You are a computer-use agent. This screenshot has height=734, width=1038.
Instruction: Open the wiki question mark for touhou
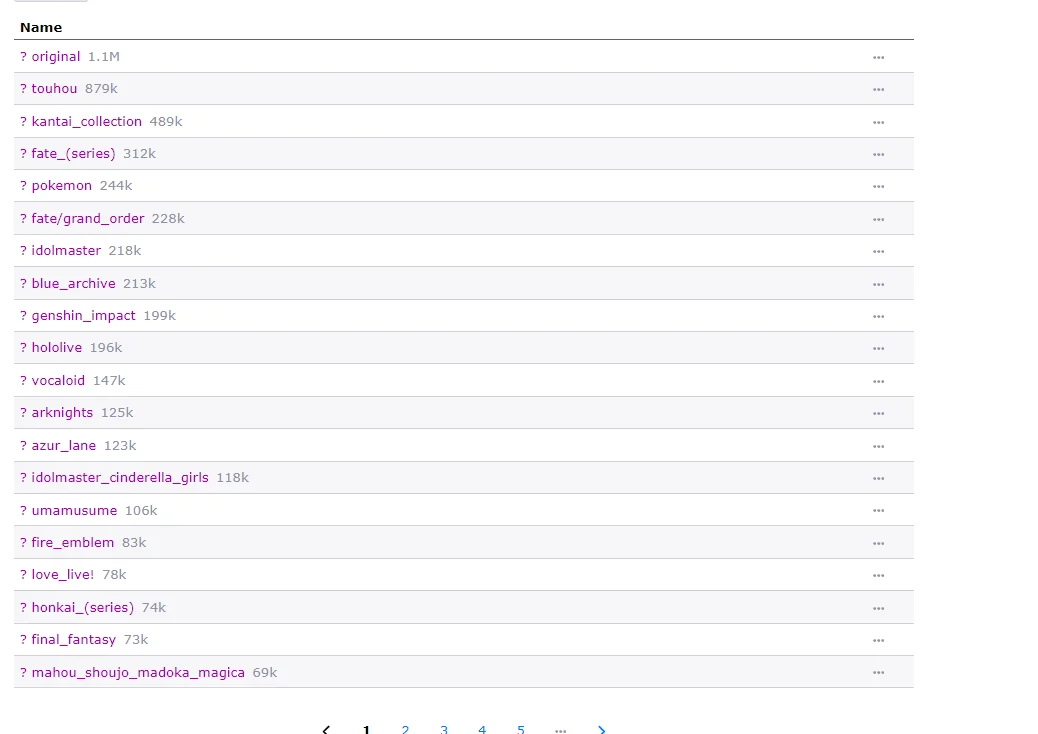click(x=23, y=89)
